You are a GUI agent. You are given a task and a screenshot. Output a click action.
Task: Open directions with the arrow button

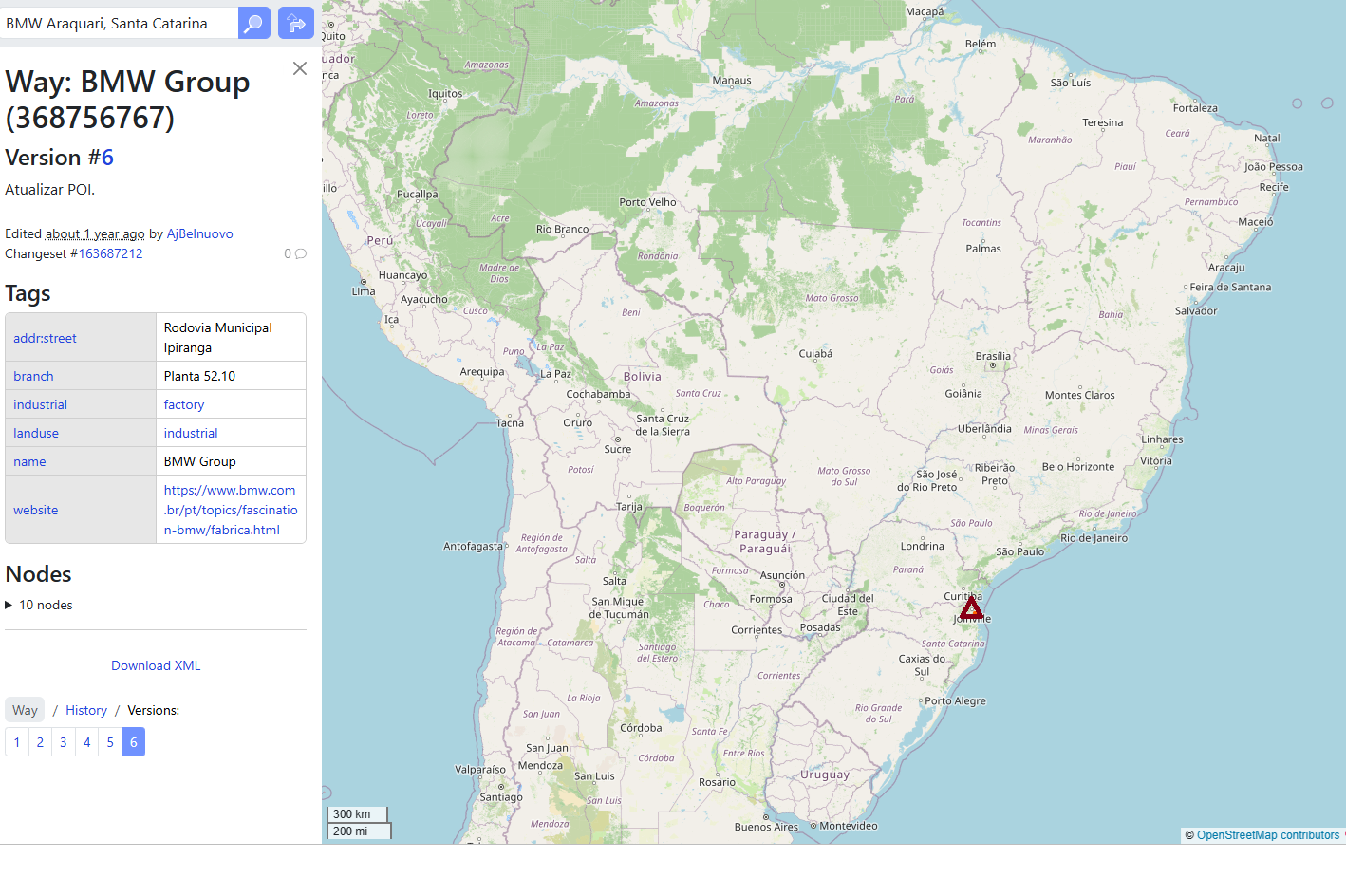296,23
